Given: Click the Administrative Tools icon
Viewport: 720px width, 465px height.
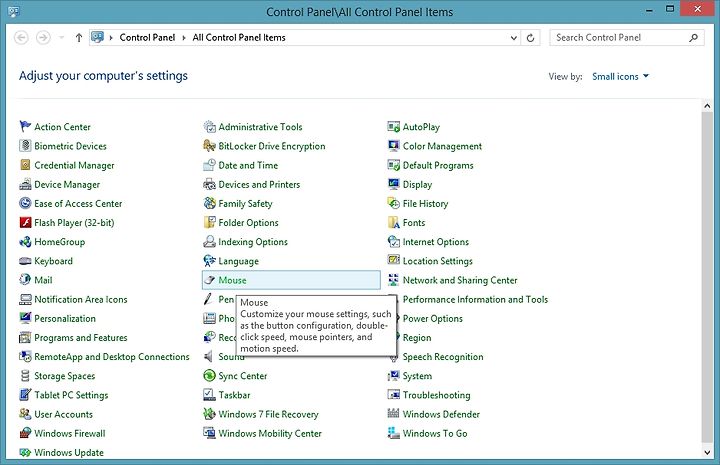Looking at the screenshot, I should [x=209, y=126].
